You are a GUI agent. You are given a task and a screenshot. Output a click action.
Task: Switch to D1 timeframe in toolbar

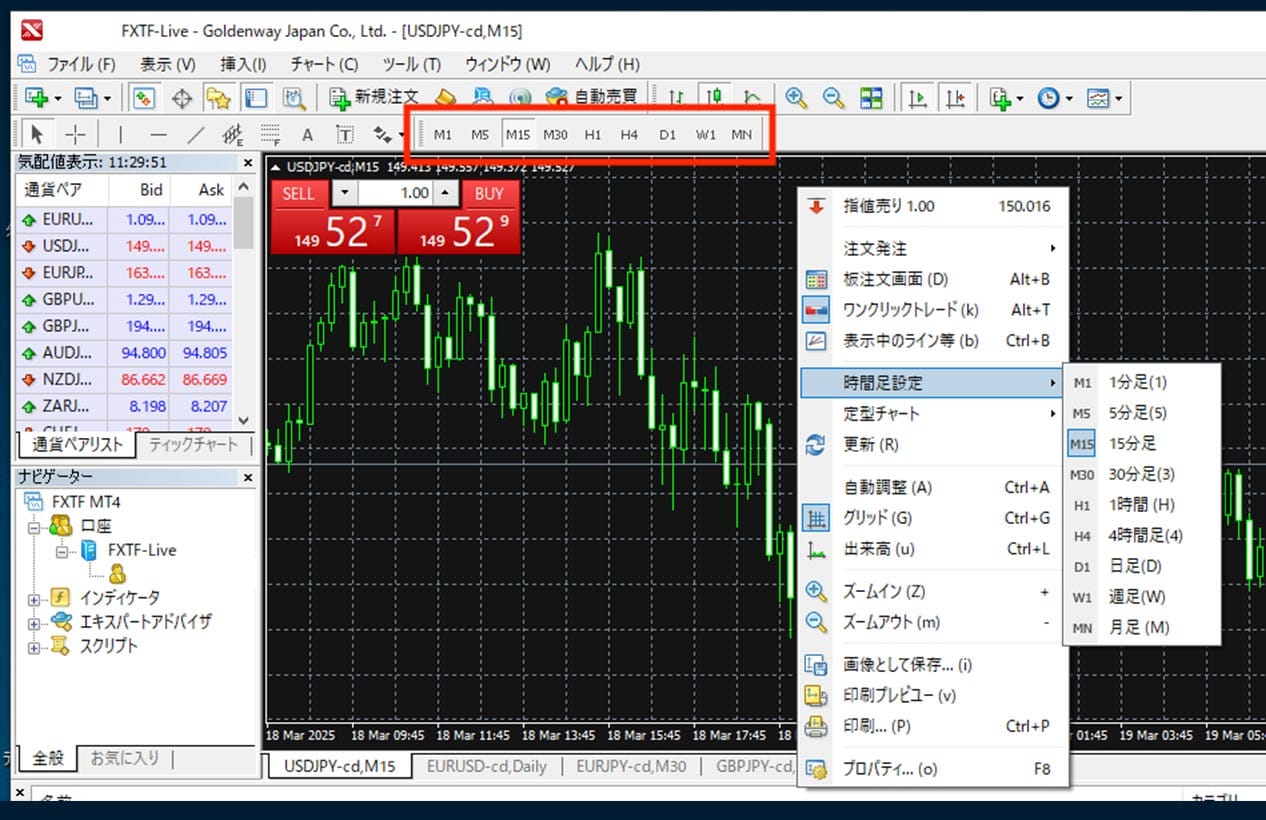[x=667, y=134]
